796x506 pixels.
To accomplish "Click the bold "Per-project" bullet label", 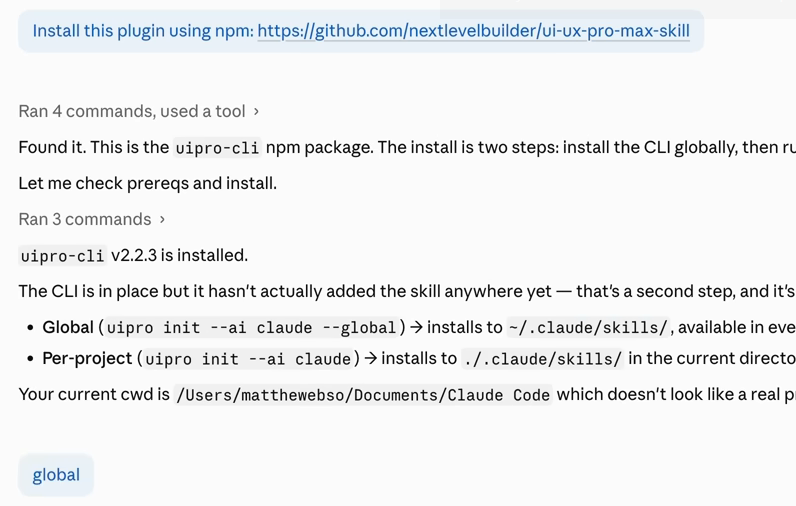I will [87, 358].
